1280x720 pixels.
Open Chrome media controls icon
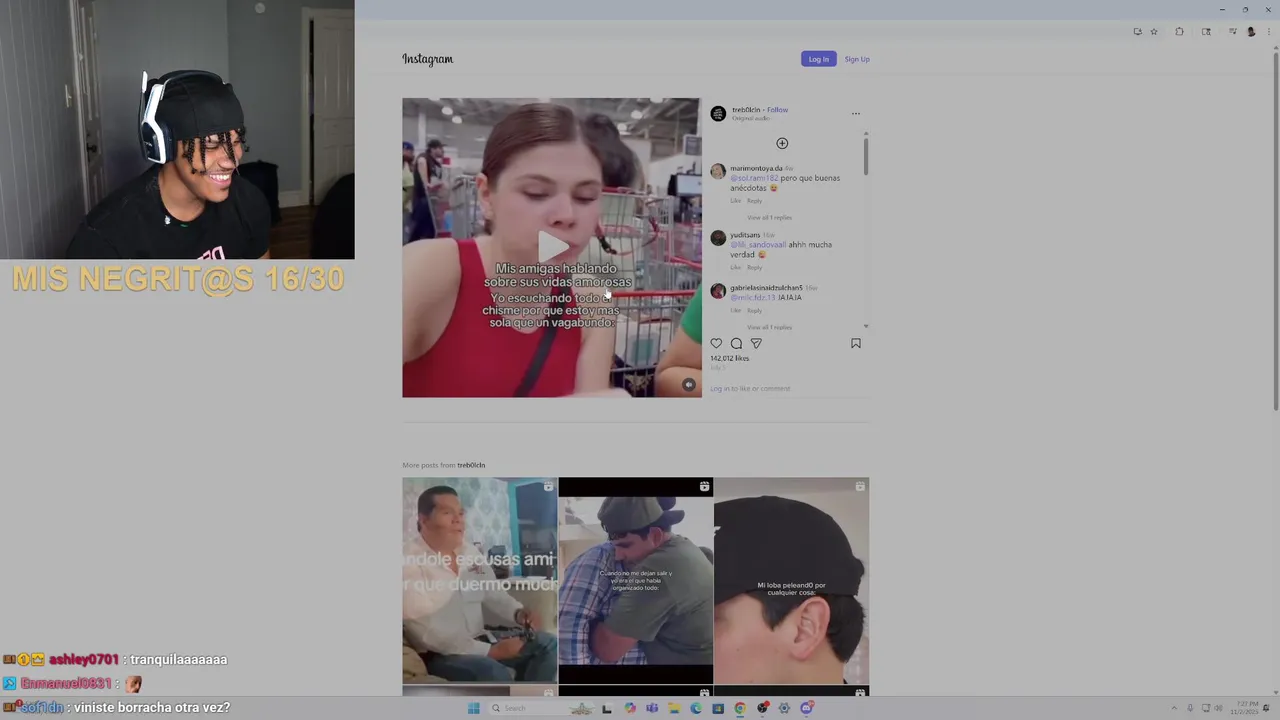pyautogui.click(x=1233, y=32)
